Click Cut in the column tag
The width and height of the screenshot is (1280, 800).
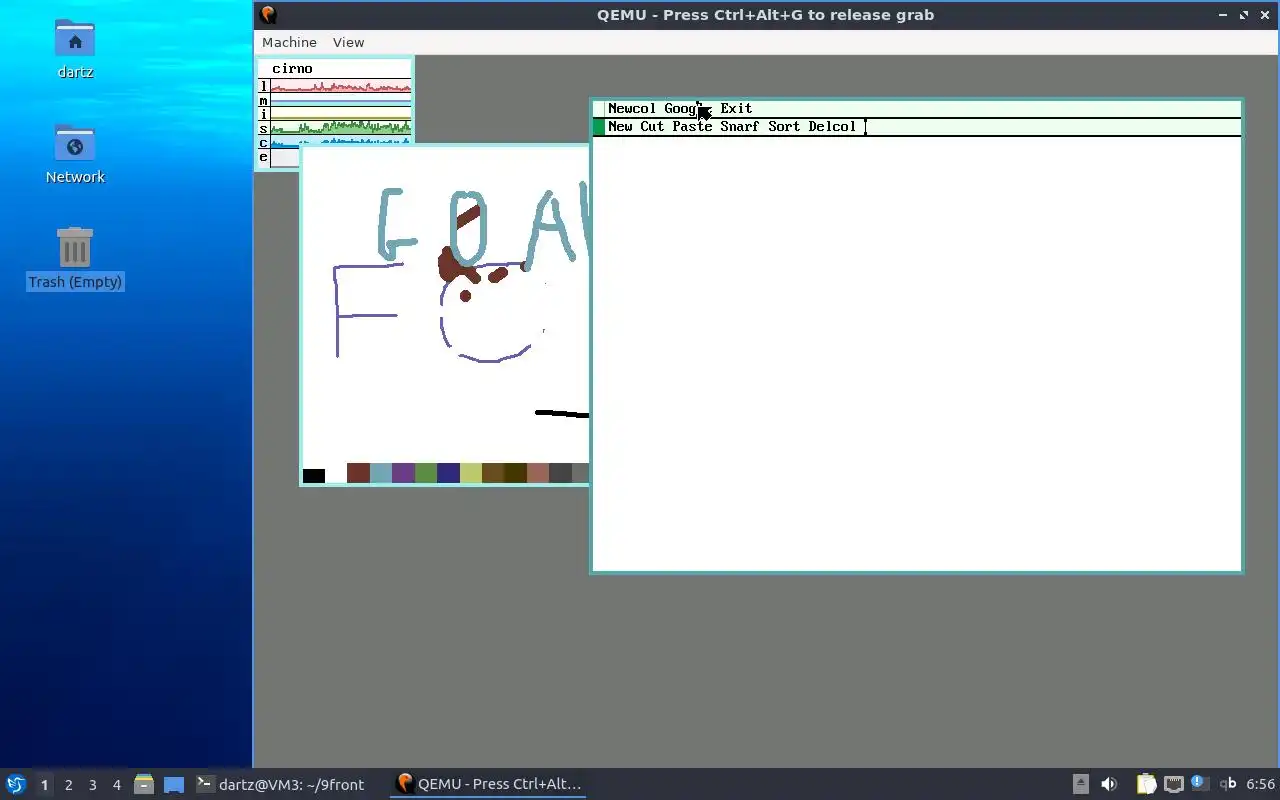[652, 126]
